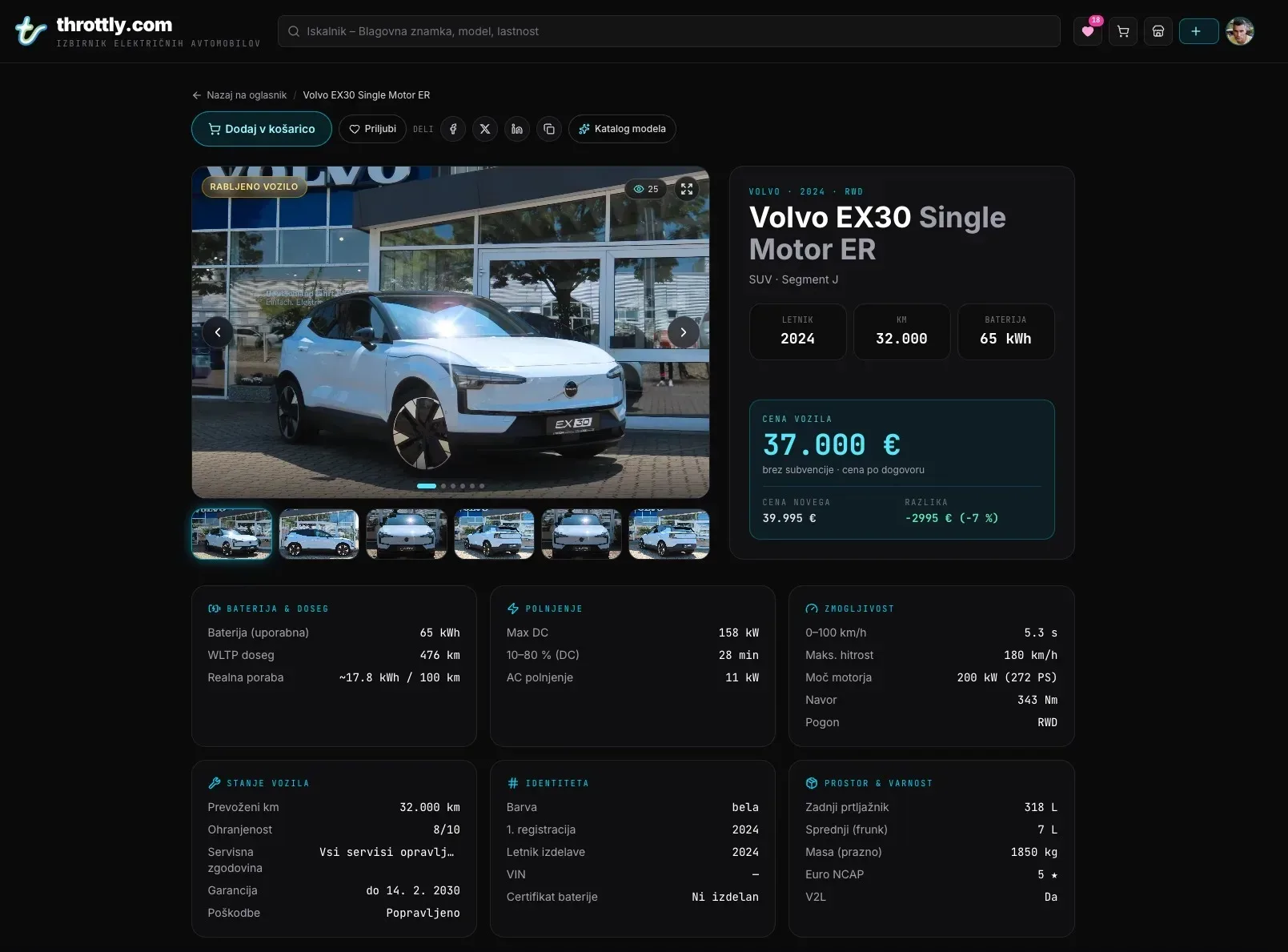
Task: Click the Ohranjenost 8/10 value
Action: click(447, 829)
